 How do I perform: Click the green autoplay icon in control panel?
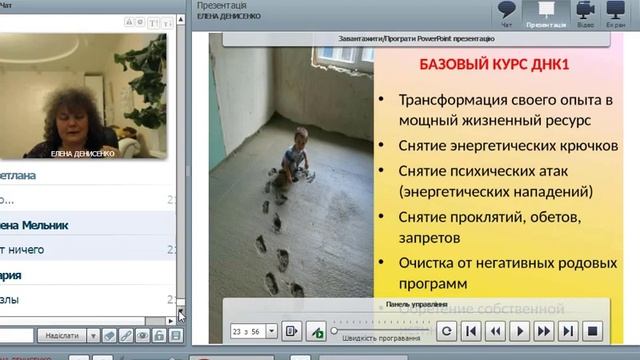[316, 331]
